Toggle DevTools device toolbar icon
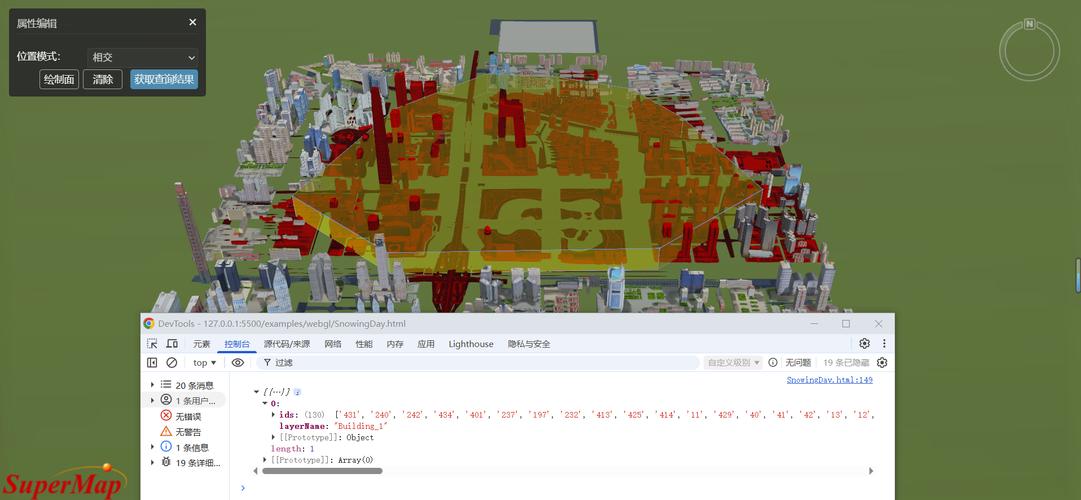 click(x=172, y=343)
